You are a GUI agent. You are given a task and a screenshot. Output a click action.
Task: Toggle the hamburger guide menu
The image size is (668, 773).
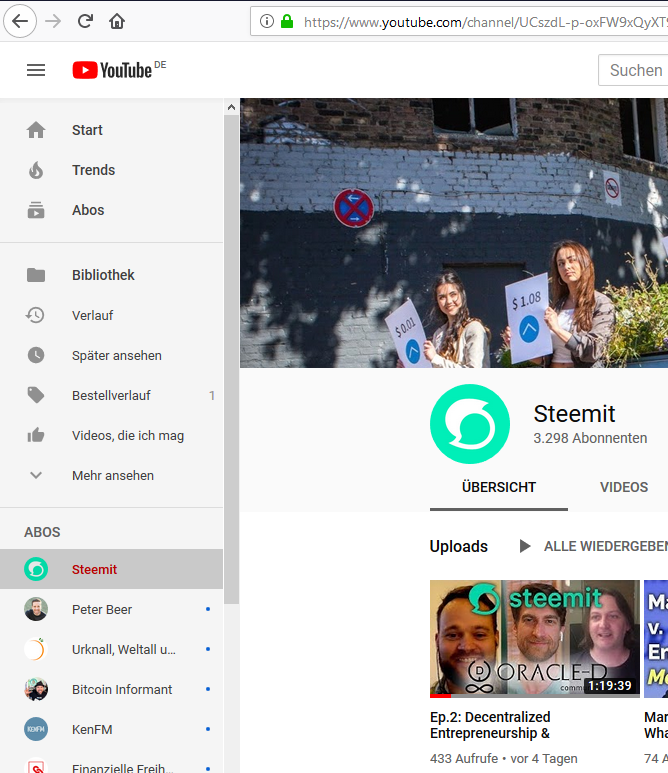click(x=36, y=70)
